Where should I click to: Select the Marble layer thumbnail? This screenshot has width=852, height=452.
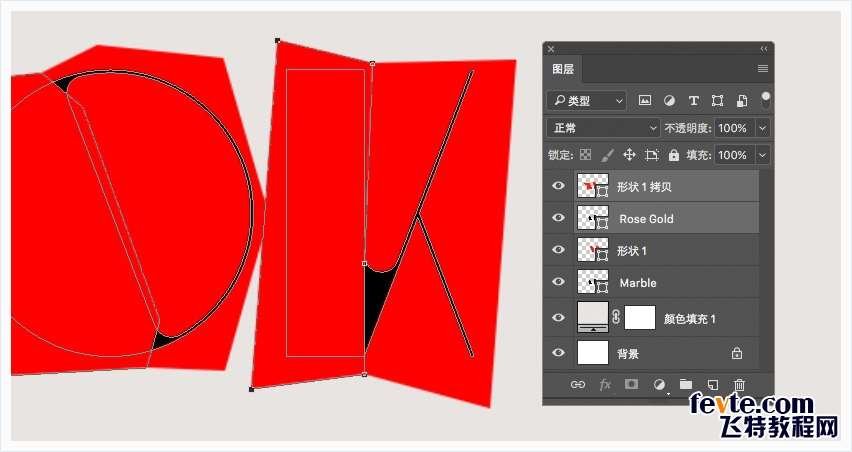(593, 282)
